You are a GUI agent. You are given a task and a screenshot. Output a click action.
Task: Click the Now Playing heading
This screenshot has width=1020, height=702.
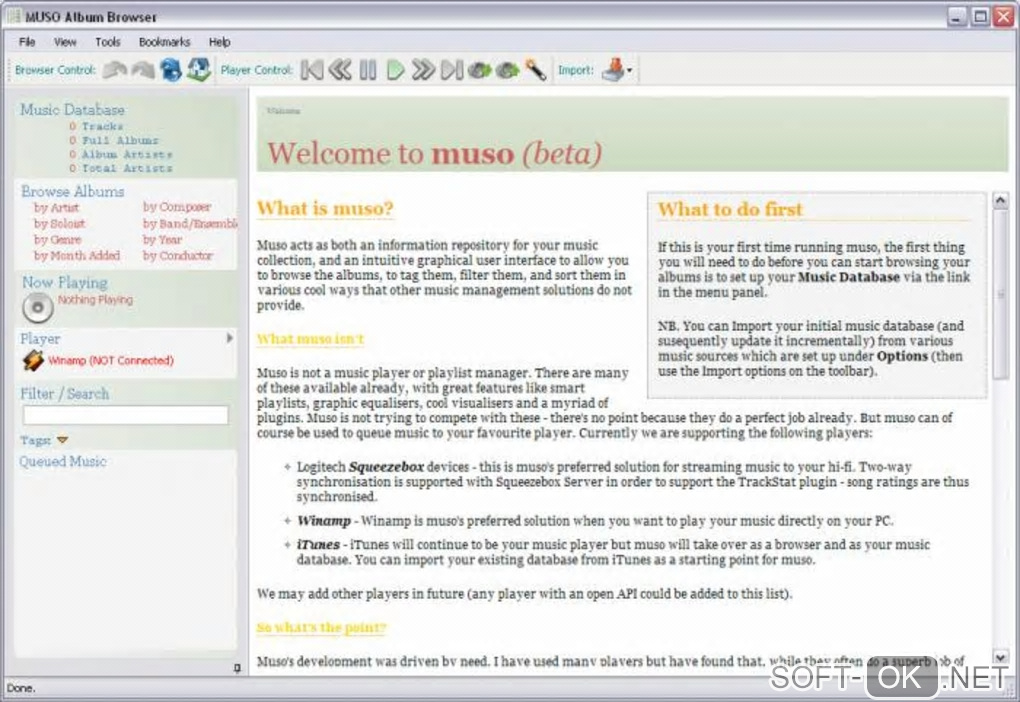64,282
